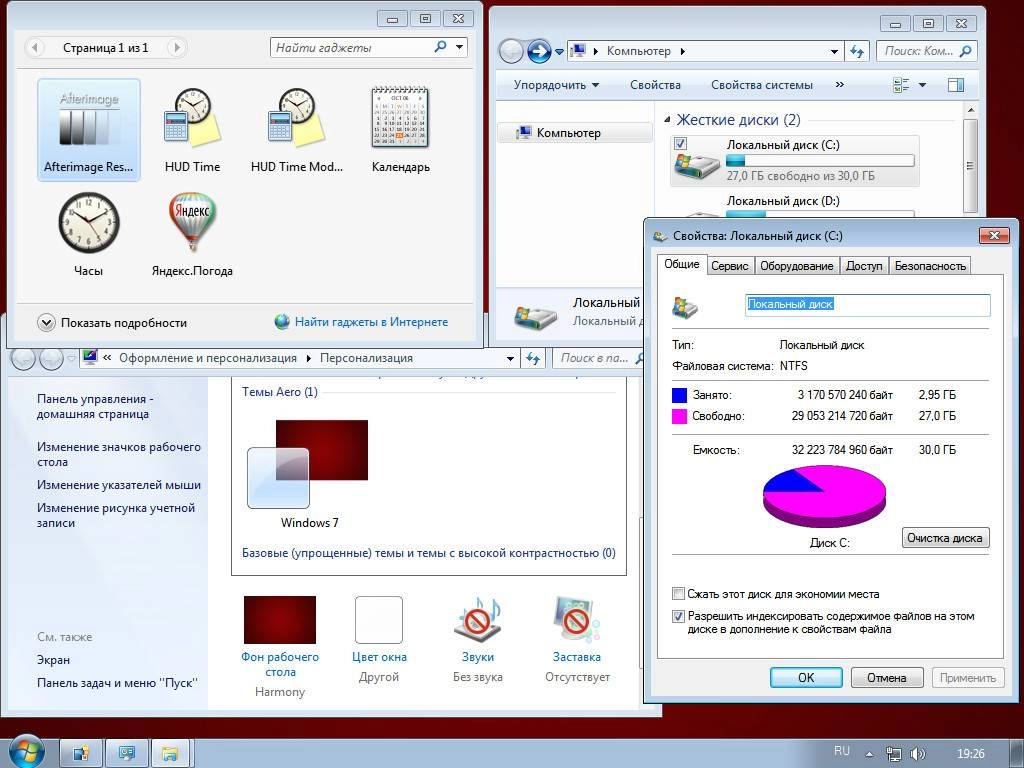Open the first pinned taskbar window icon
The image size is (1024, 768).
pyautogui.click(x=81, y=753)
